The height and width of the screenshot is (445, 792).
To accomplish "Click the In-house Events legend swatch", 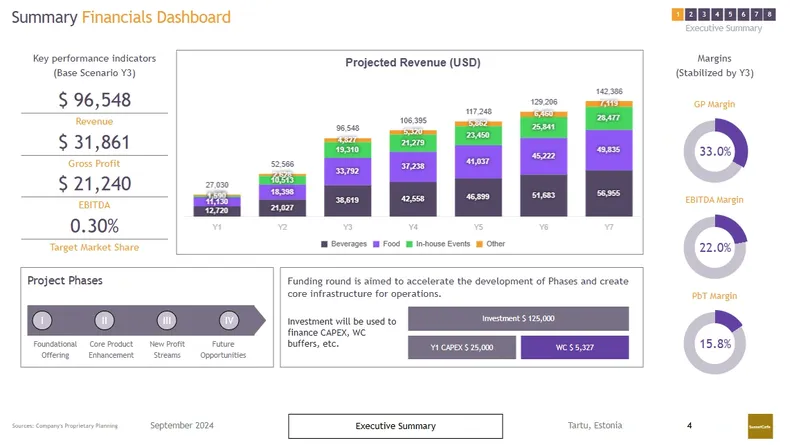I will (x=409, y=244).
